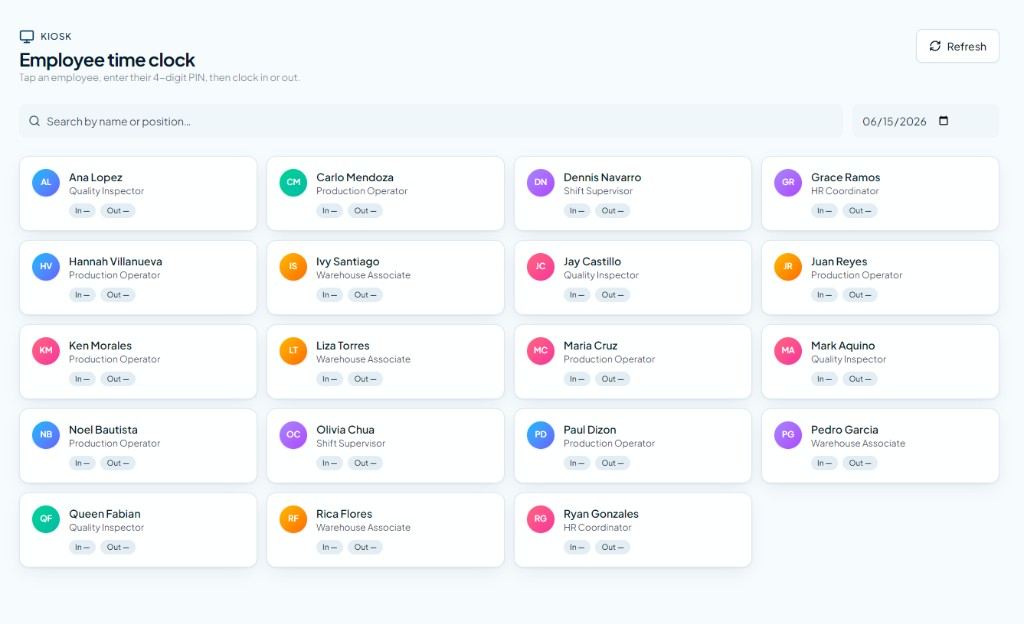Click the Noel Bautista name
The image size is (1024, 624).
103,430
